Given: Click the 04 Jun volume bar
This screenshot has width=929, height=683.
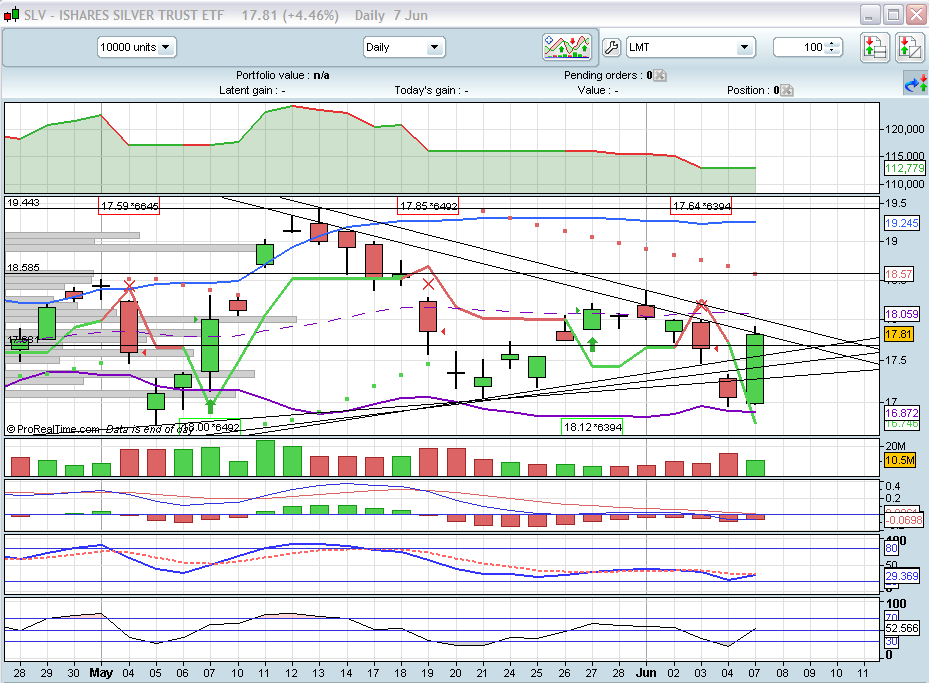Looking at the screenshot, I should [728, 464].
